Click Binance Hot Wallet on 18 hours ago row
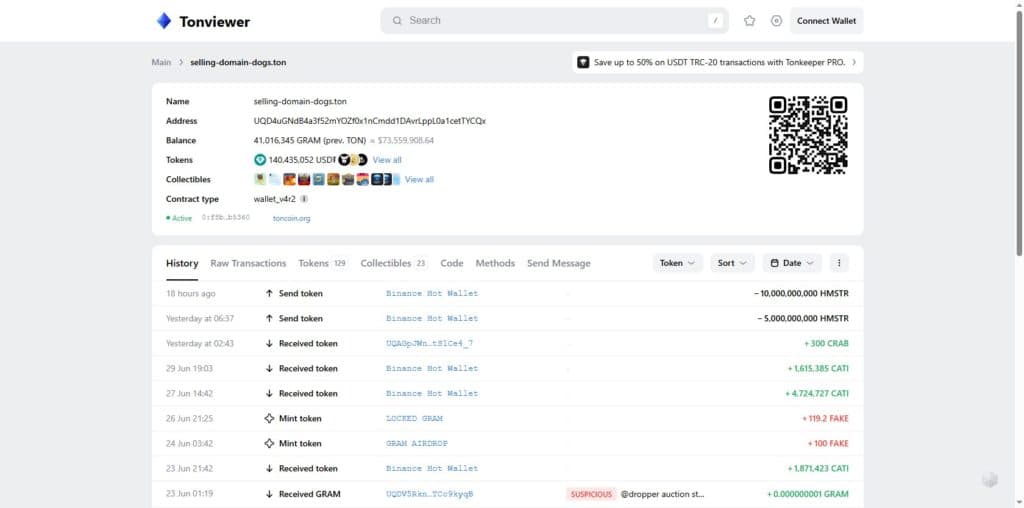The width and height of the screenshot is (1024, 508). 432,294
